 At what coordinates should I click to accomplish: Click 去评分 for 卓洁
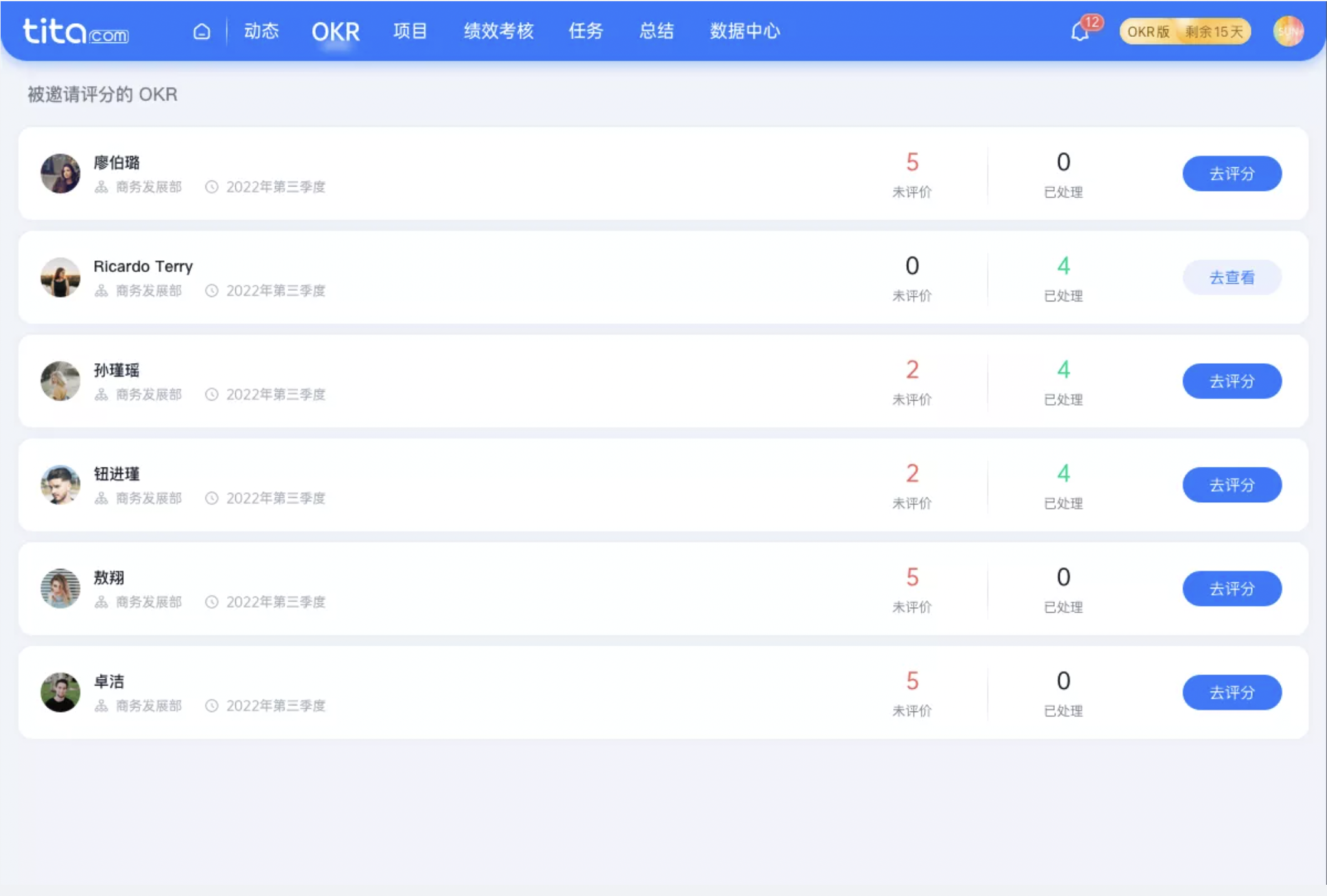pos(1232,692)
